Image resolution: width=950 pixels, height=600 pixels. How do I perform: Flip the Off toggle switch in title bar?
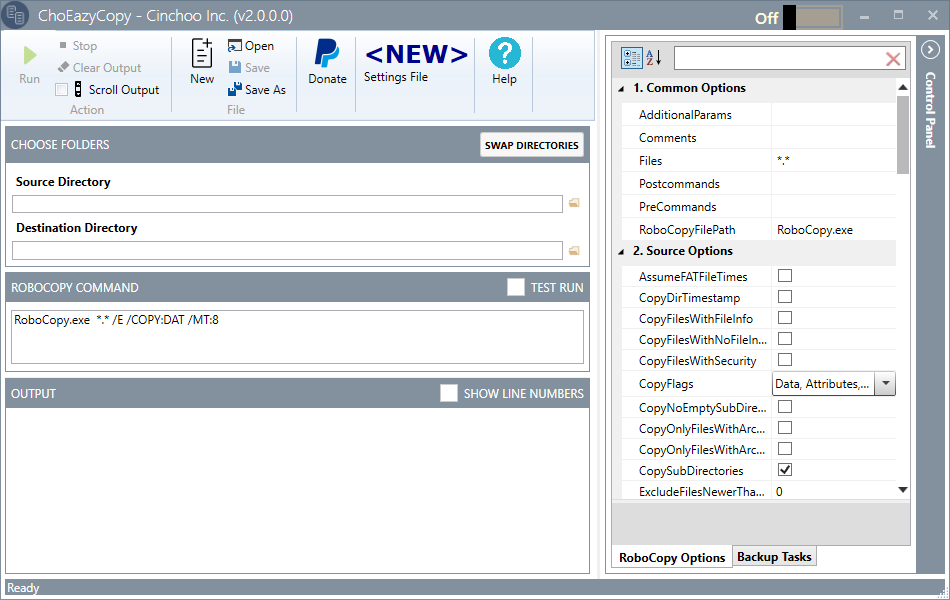(x=812, y=18)
